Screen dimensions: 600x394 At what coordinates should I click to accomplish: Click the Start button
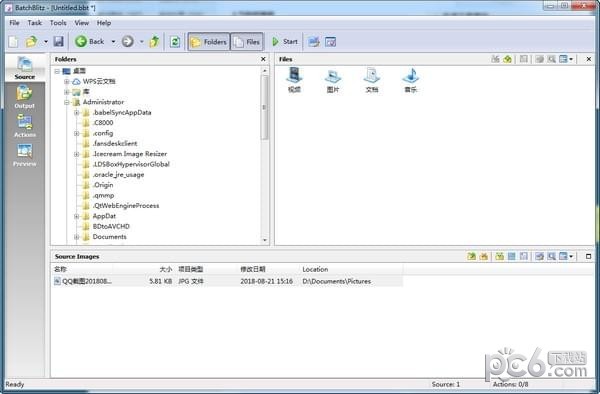click(x=285, y=42)
